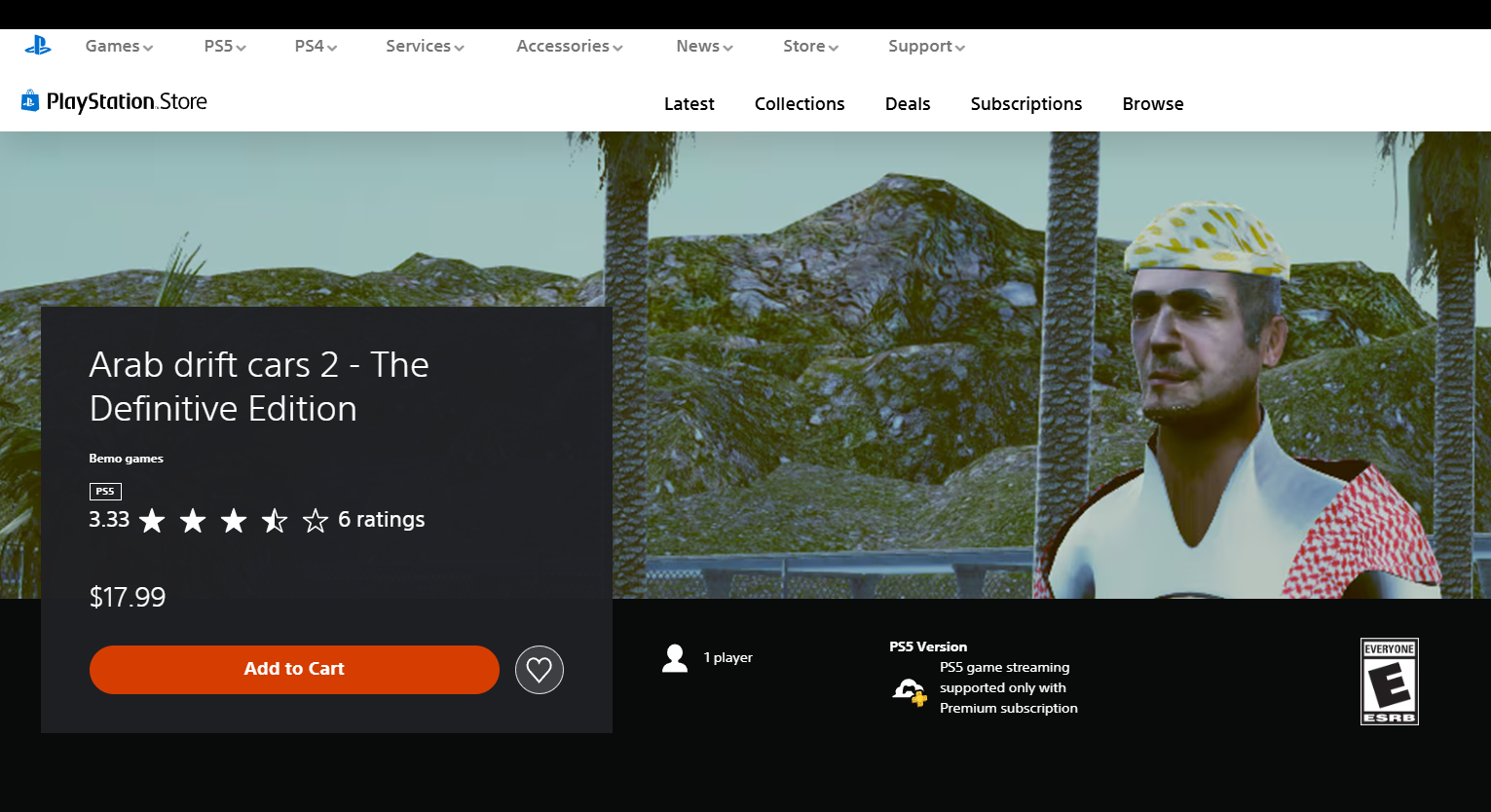Click the PS Plus game streaming icon
Image resolution: width=1491 pixels, height=812 pixels.
point(910,692)
